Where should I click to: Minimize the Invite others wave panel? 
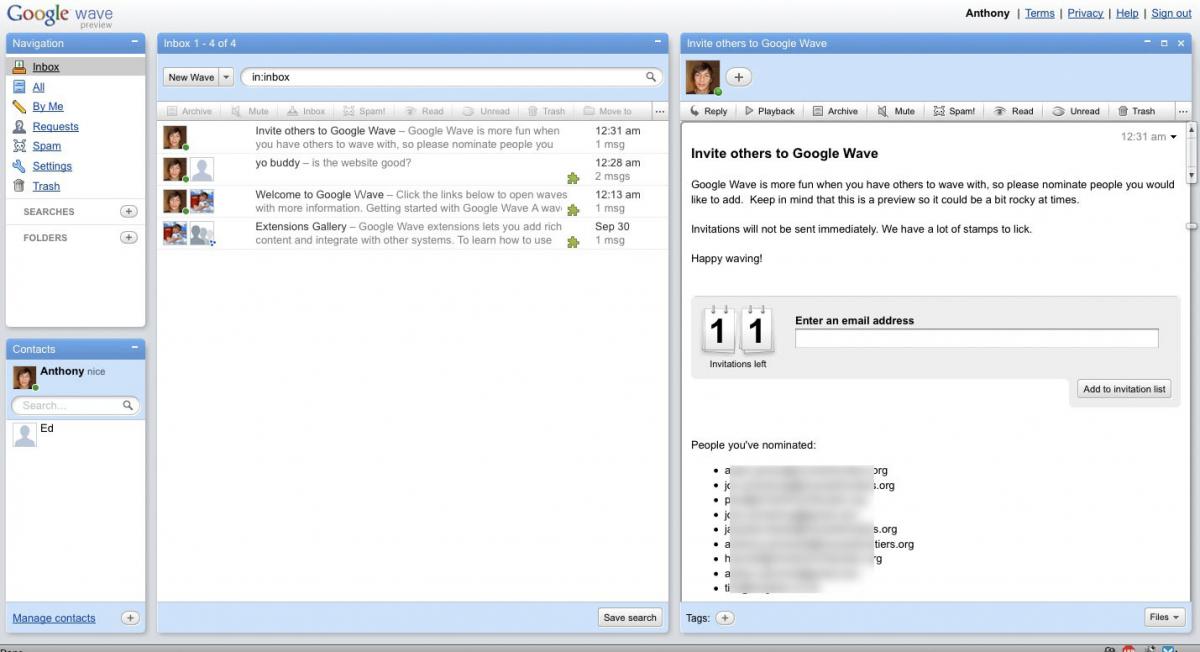click(x=1148, y=43)
